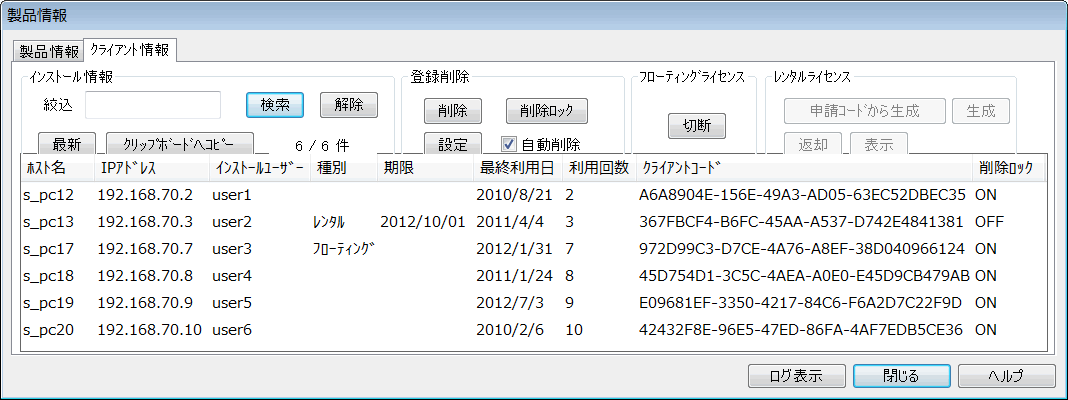Click the 絞込 filter input field
Viewport: 1068px width, 400px height.
click(153, 105)
